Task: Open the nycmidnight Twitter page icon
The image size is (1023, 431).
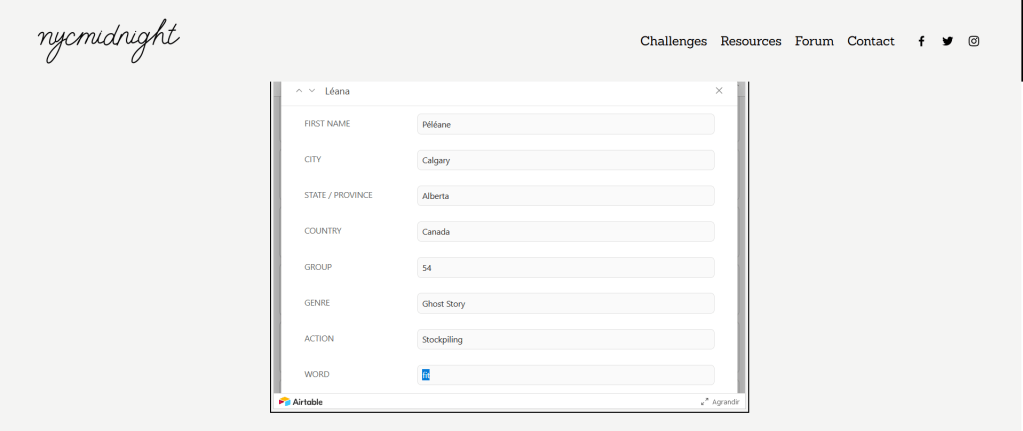Action: click(947, 41)
